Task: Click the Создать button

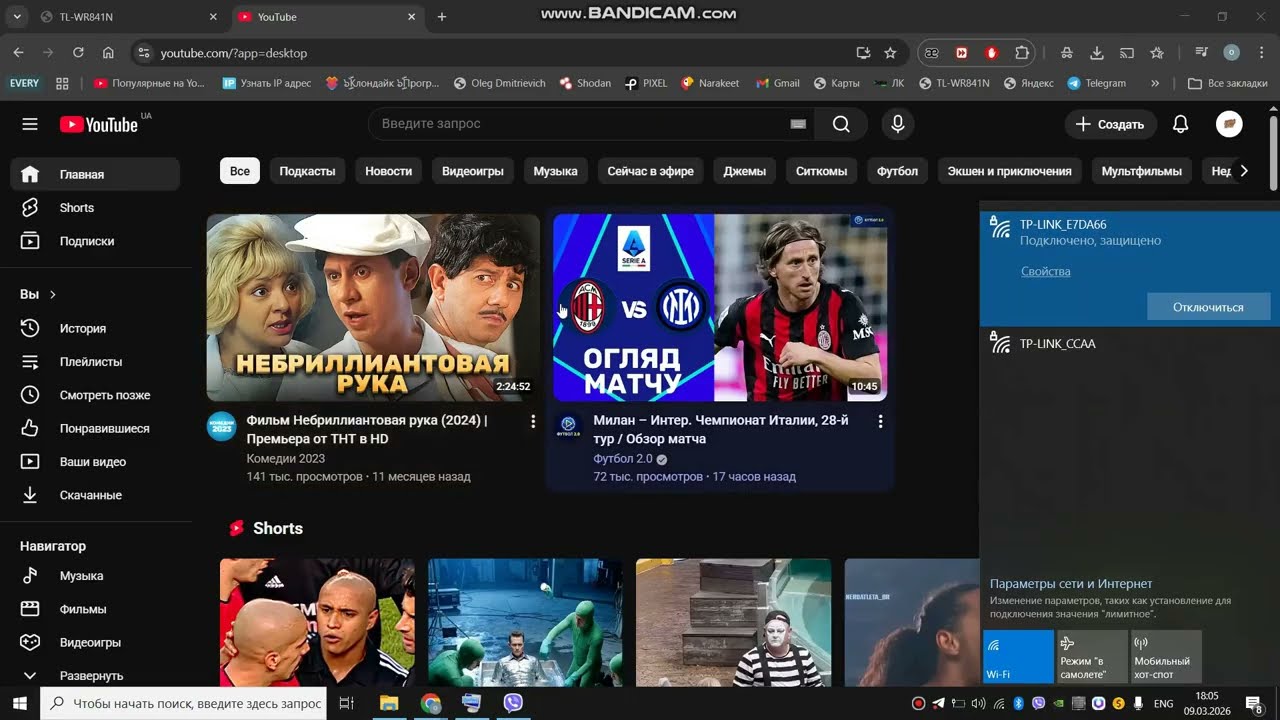Action: [x=1110, y=124]
